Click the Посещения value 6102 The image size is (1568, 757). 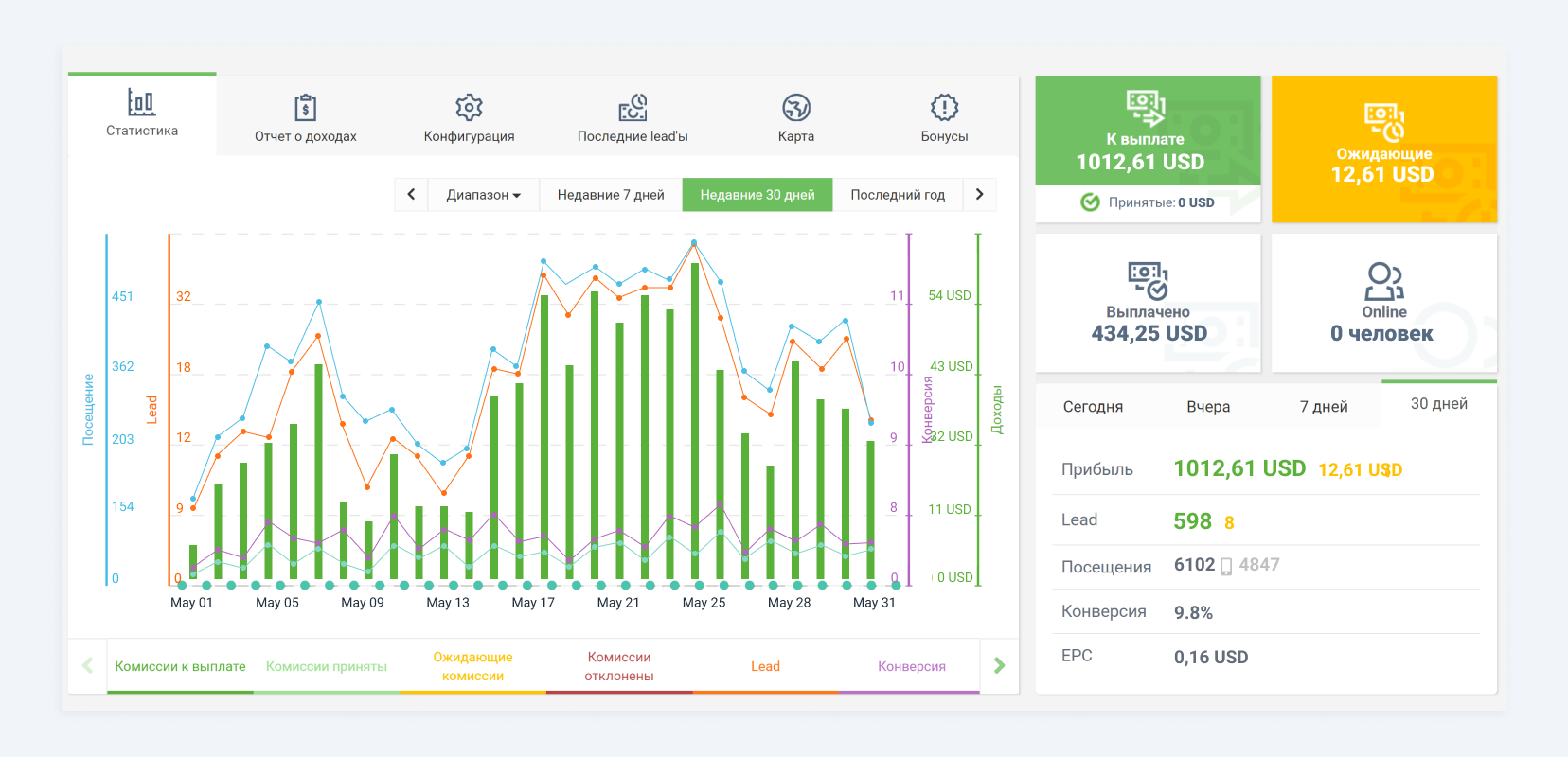coord(1194,565)
